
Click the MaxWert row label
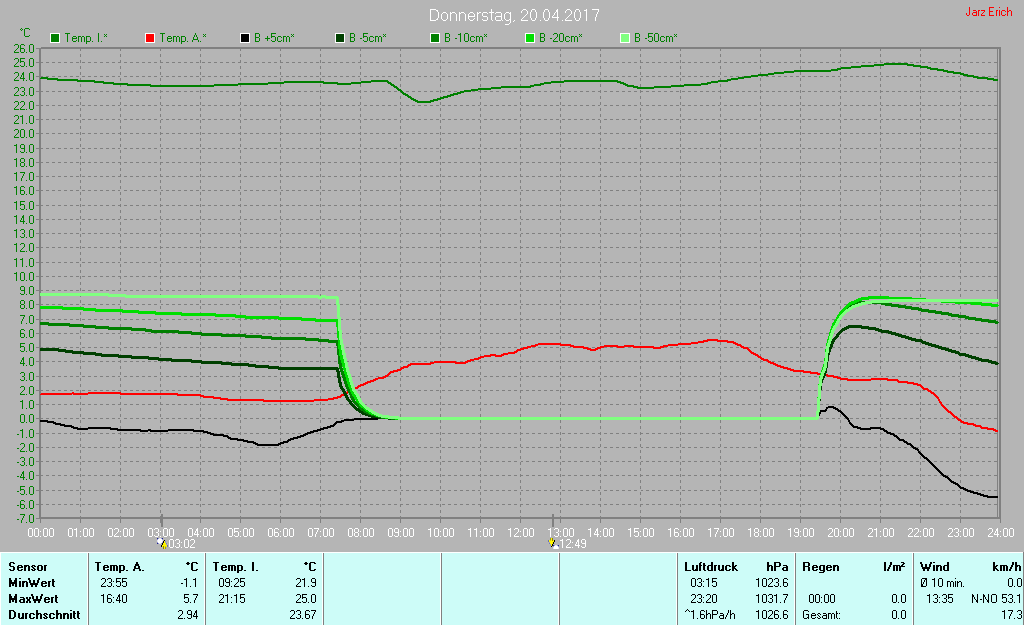33,599
